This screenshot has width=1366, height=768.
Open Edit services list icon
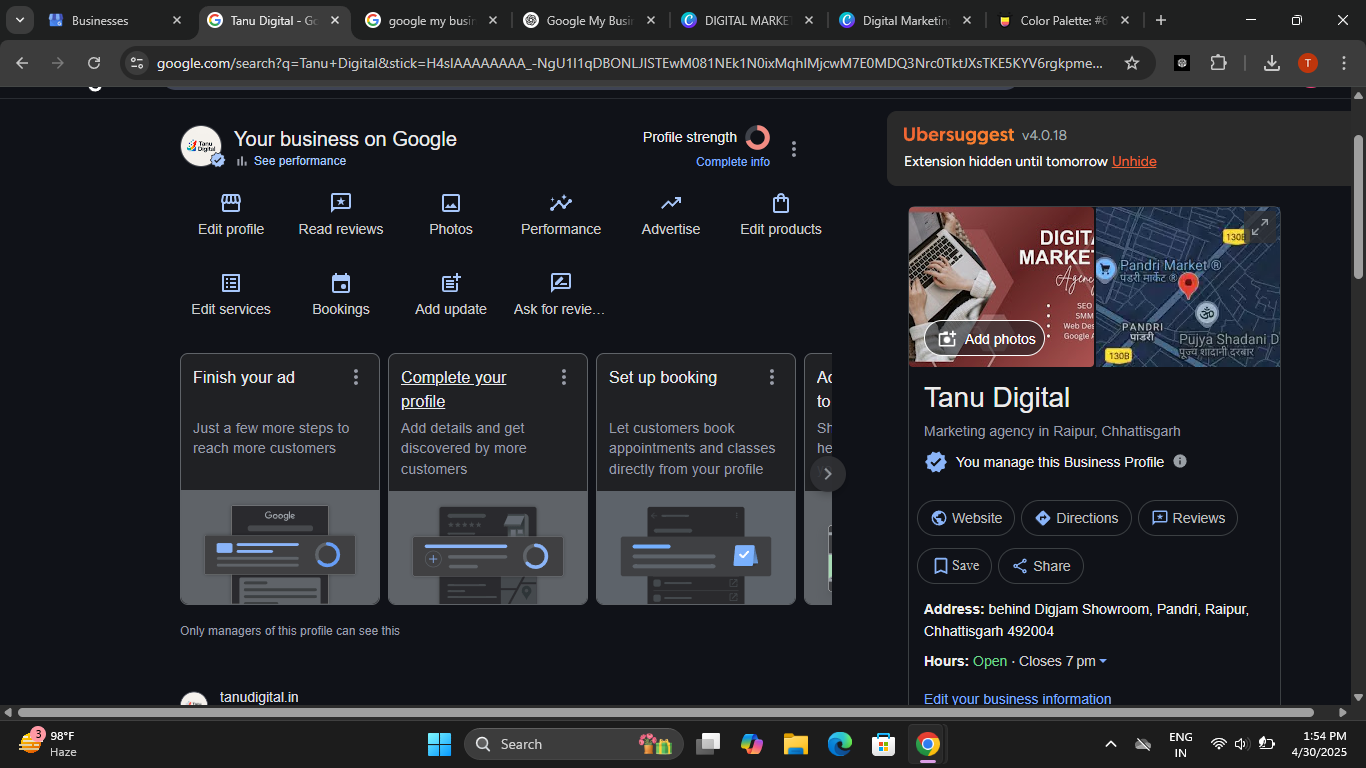231,284
